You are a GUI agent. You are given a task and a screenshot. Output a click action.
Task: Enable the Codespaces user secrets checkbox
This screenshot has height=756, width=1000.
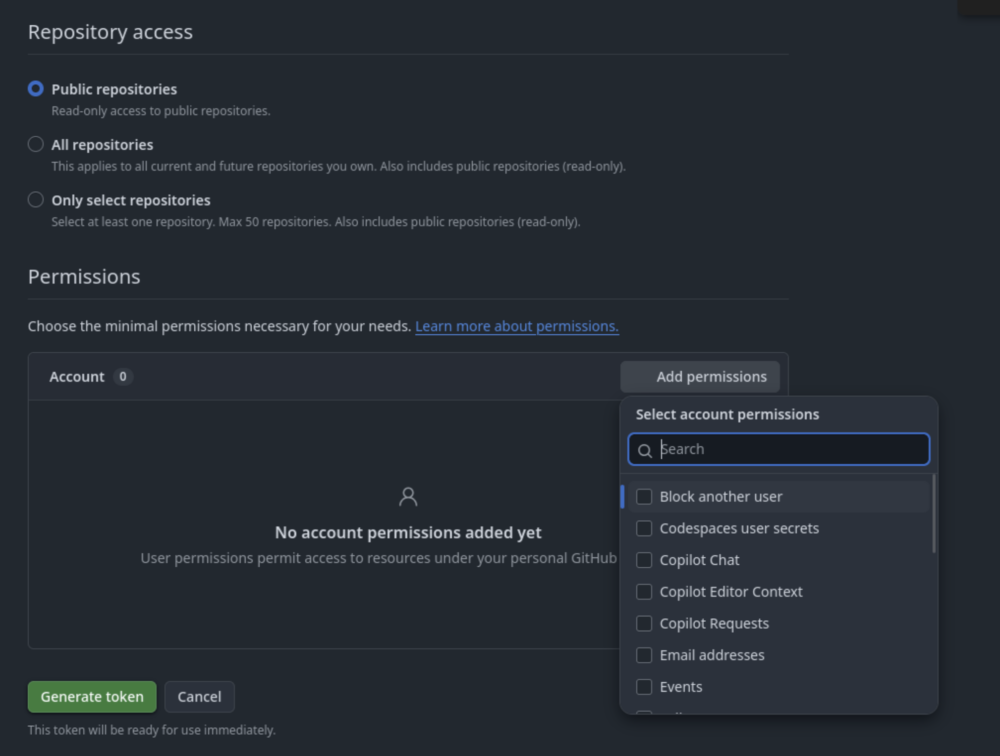[644, 528]
